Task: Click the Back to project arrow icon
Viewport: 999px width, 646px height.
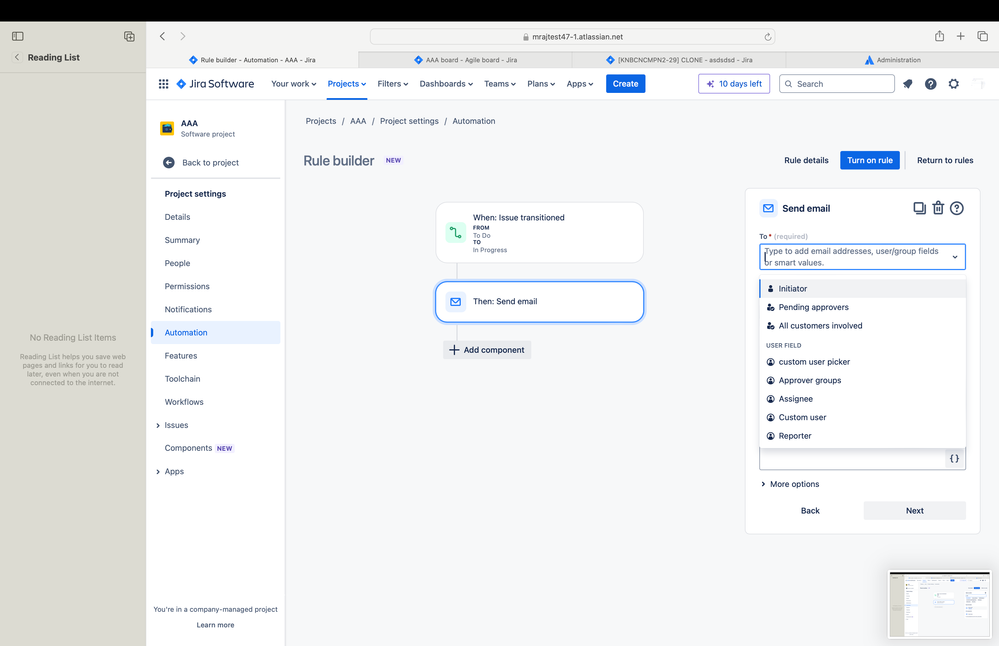Action: coord(169,162)
